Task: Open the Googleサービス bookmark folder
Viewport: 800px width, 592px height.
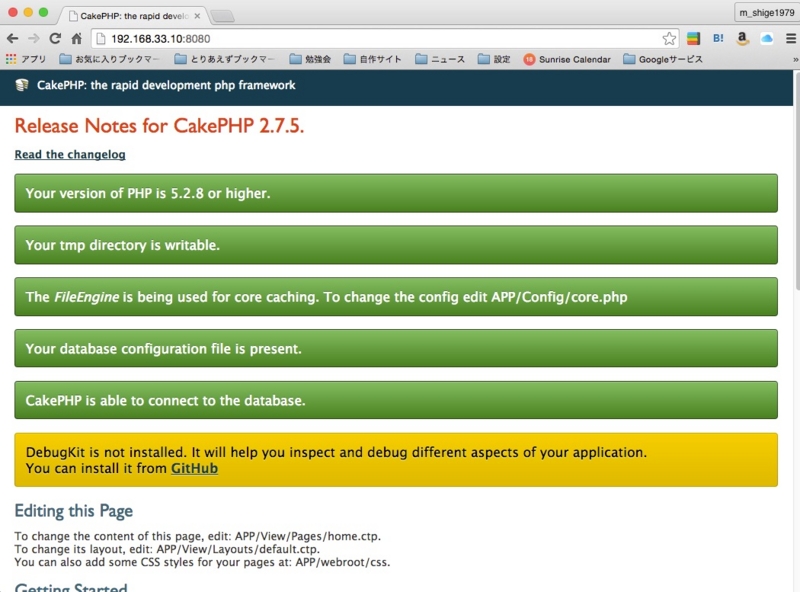Action: 663,59
